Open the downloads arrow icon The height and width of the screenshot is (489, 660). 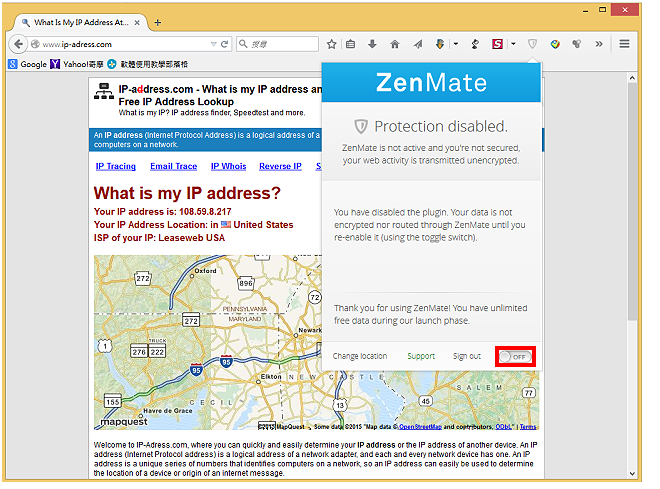(372, 44)
